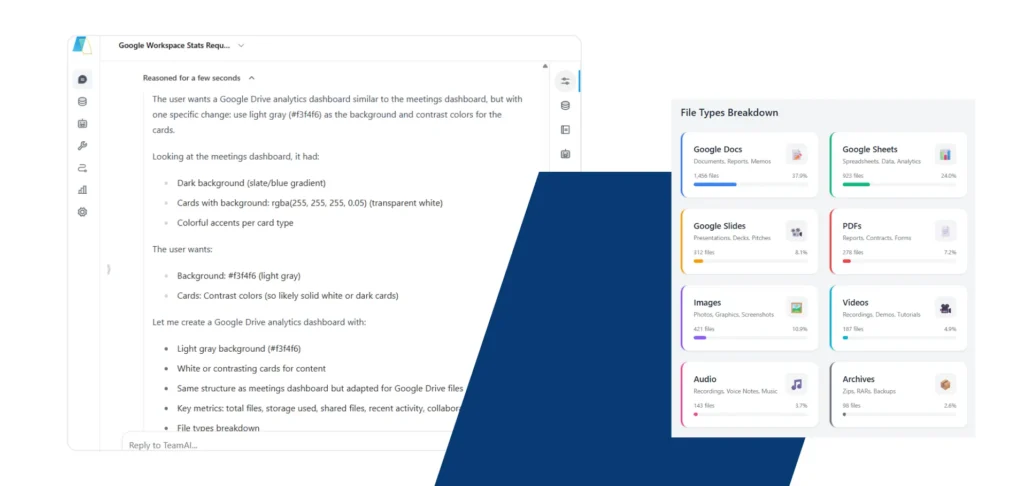Click the Google Docs card icon
The height and width of the screenshot is (486, 1024).
797,155
